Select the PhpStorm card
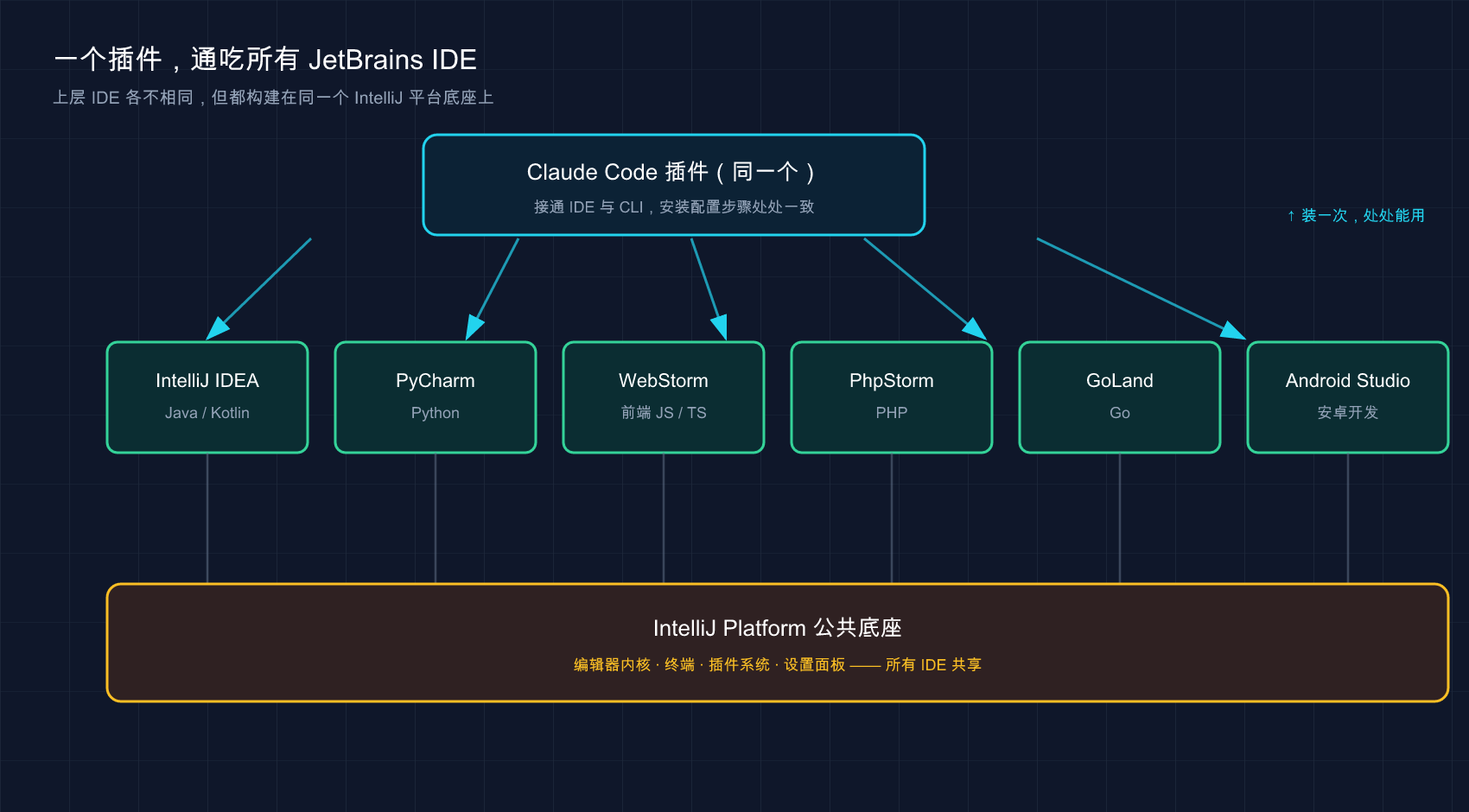Image resolution: width=1469 pixels, height=812 pixels. [892, 397]
